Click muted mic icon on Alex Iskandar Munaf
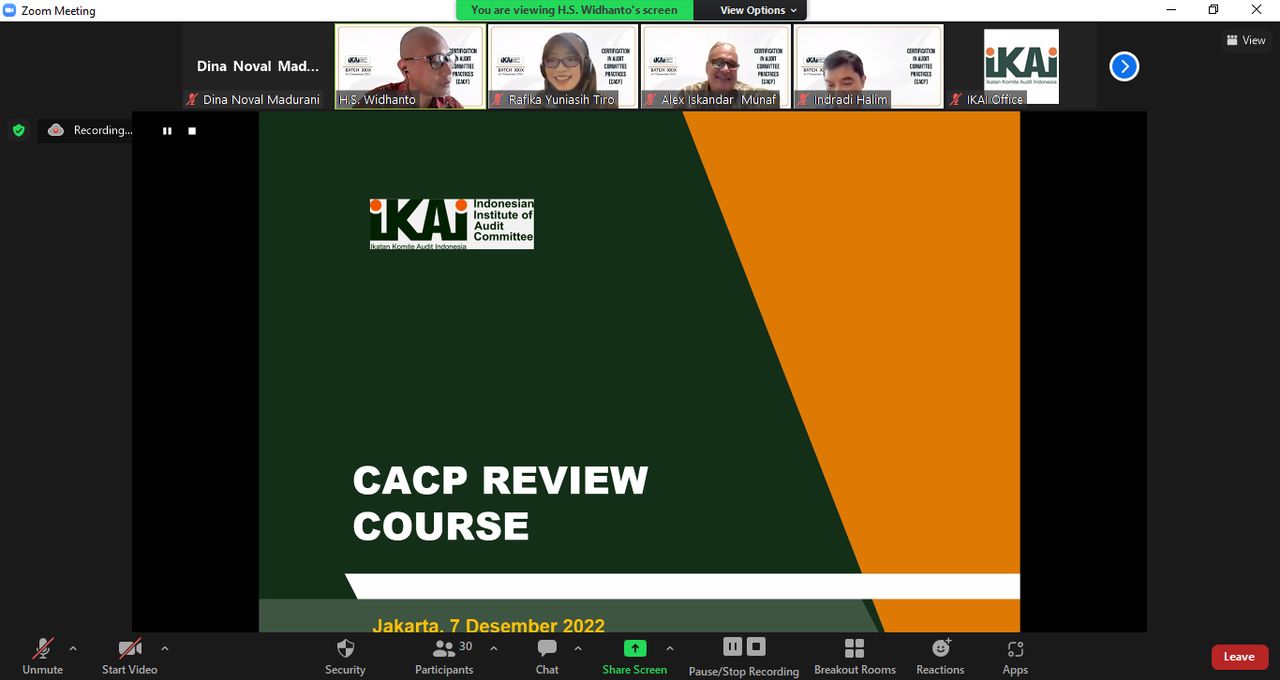Viewport: 1280px width, 680px height. [651, 100]
